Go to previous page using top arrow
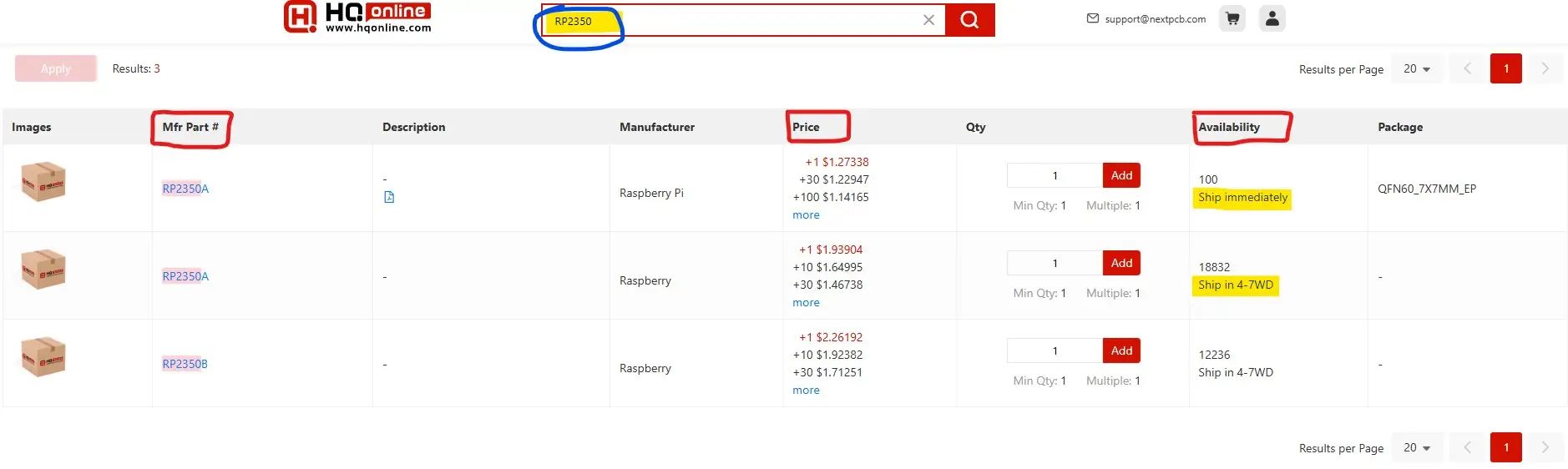 point(1467,68)
